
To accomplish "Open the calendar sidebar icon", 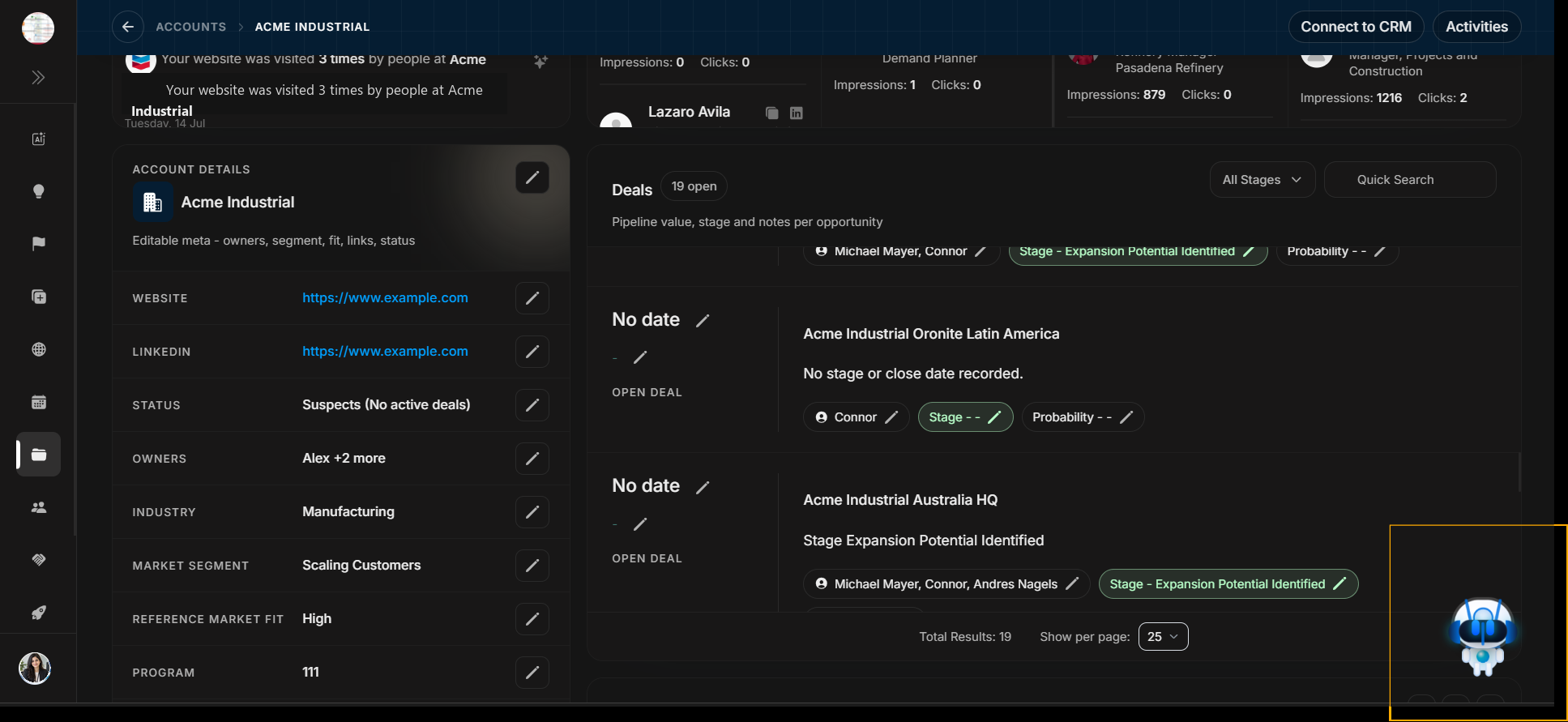I will coord(38,402).
